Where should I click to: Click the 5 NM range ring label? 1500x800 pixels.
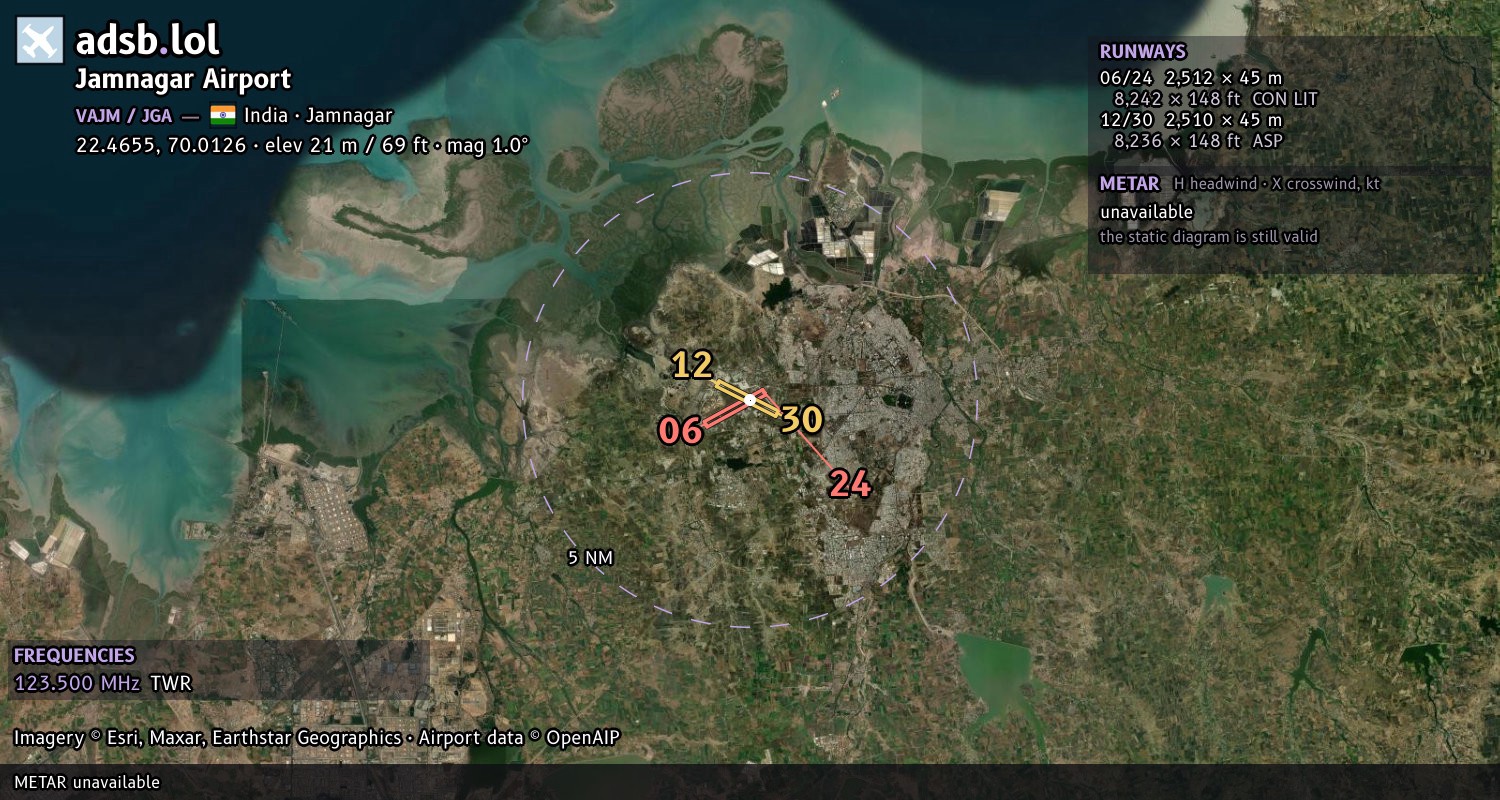tap(590, 558)
